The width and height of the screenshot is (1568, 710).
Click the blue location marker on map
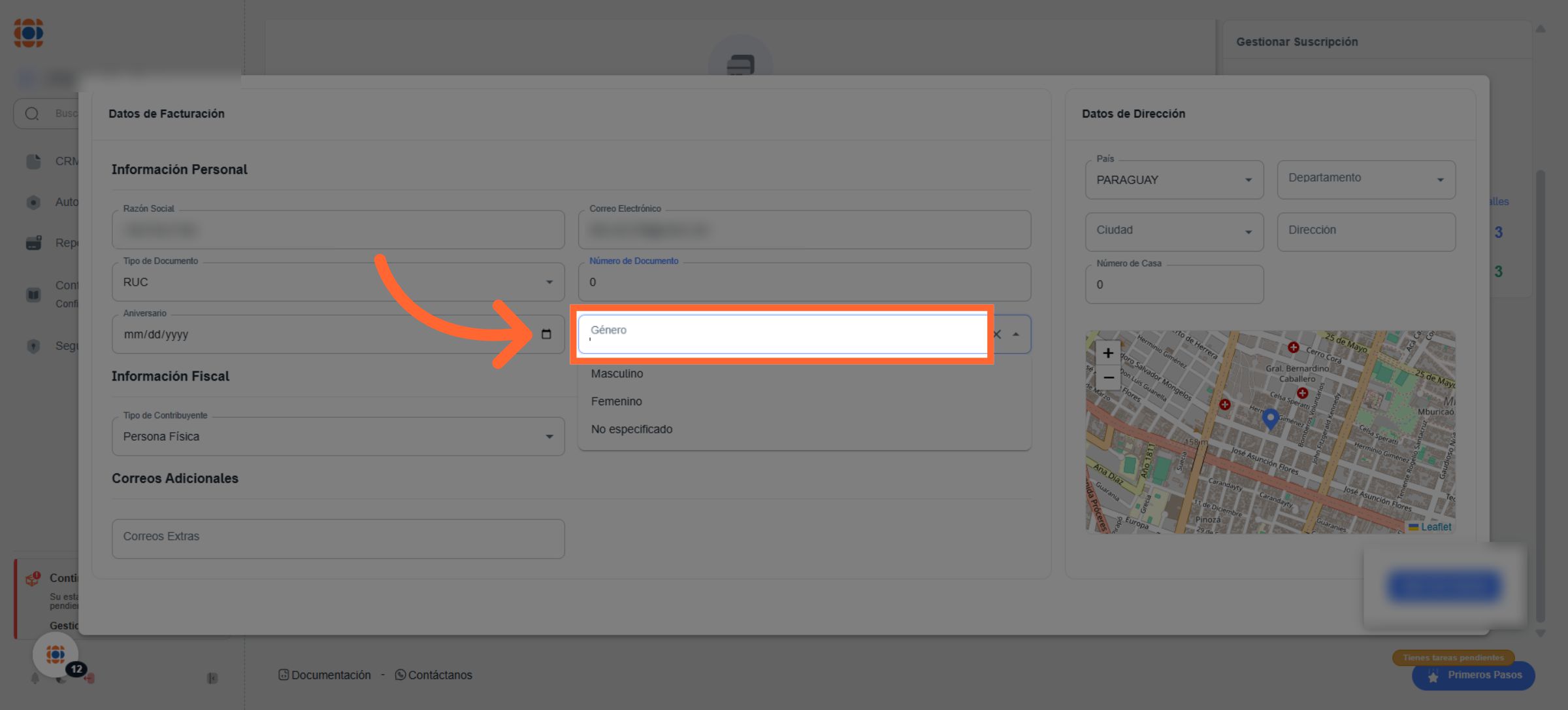click(x=1270, y=417)
